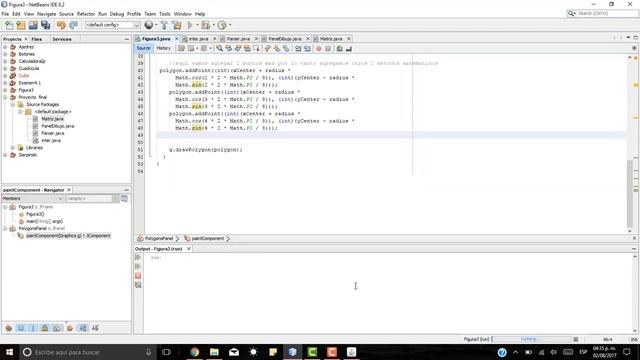Viewport: 640px width, 360px height.
Task: Open the Refactor menu
Action: [x=86, y=14]
